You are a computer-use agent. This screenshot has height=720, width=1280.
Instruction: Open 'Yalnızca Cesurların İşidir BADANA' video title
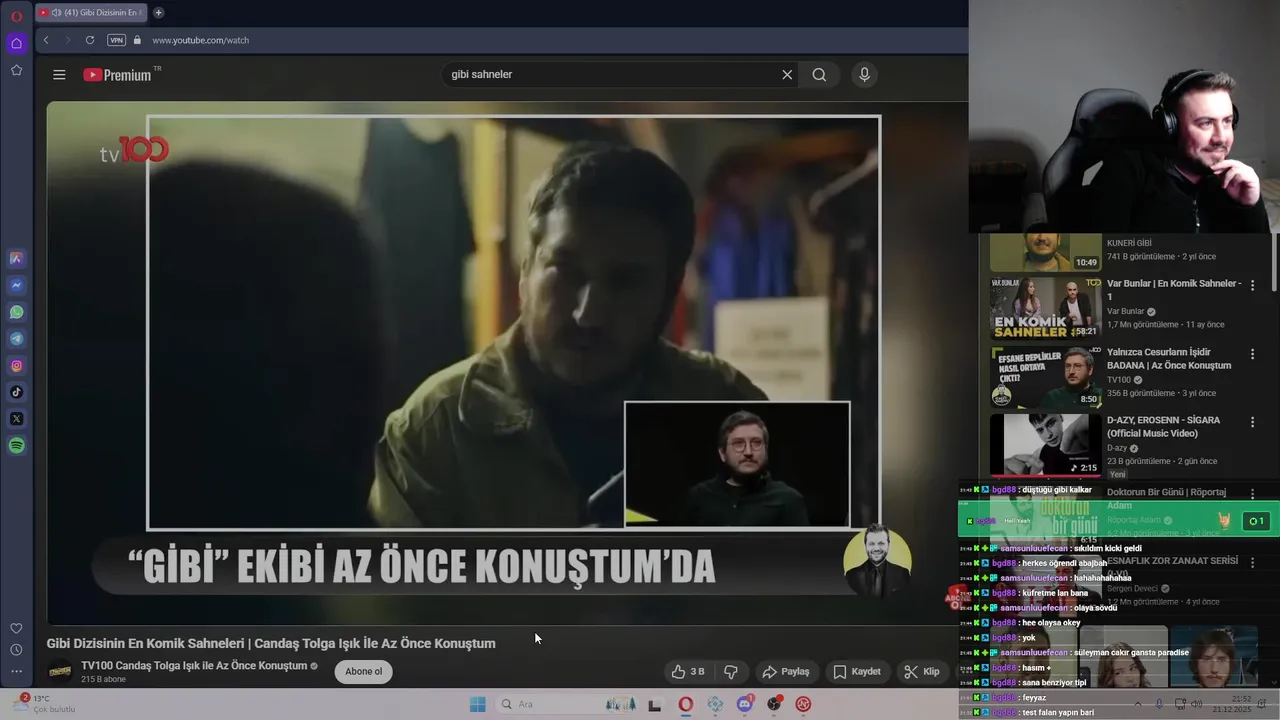tap(1169, 359)
